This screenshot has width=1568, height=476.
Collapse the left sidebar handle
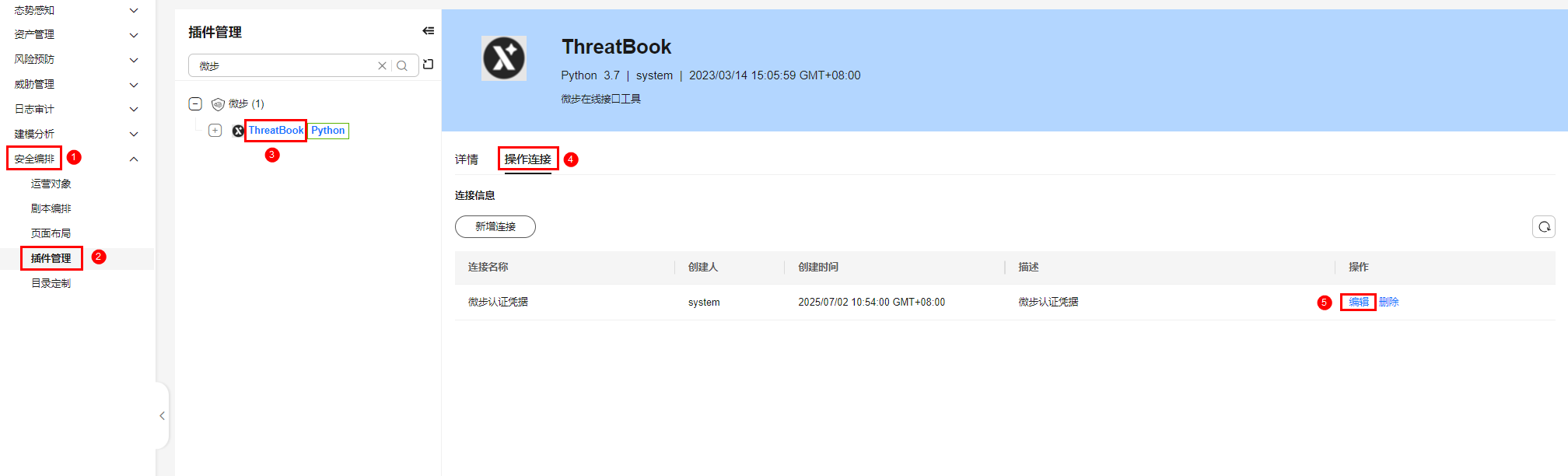(162, 416)
